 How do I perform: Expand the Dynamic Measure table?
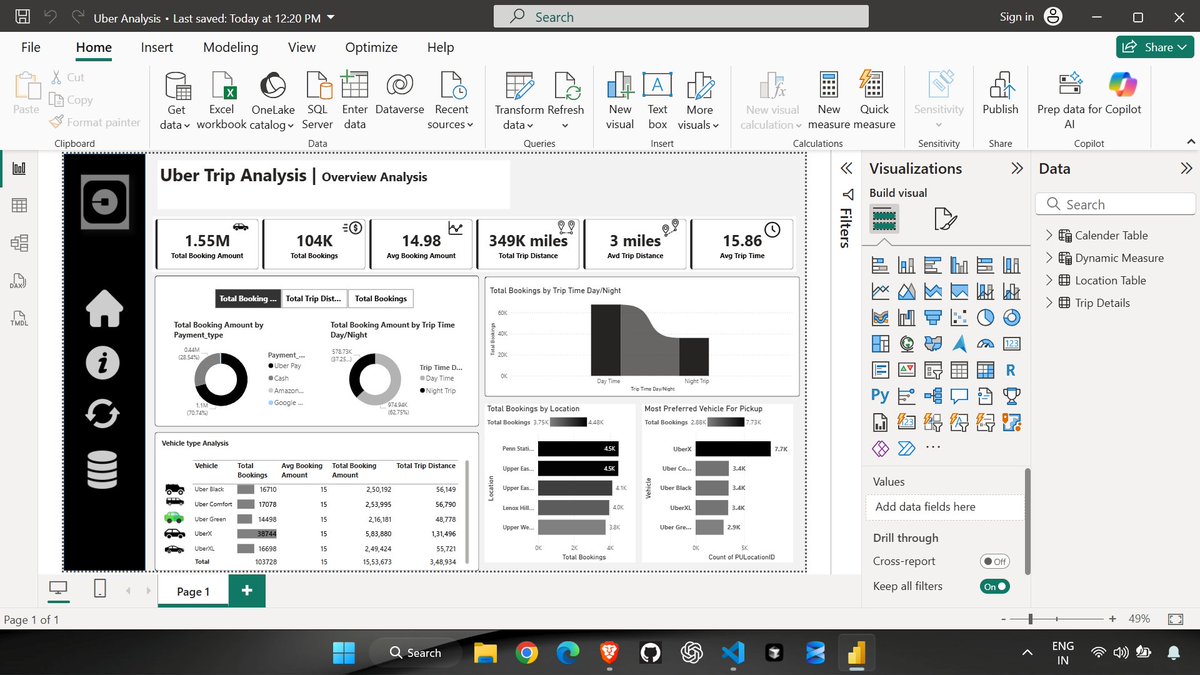[1049, 258]
